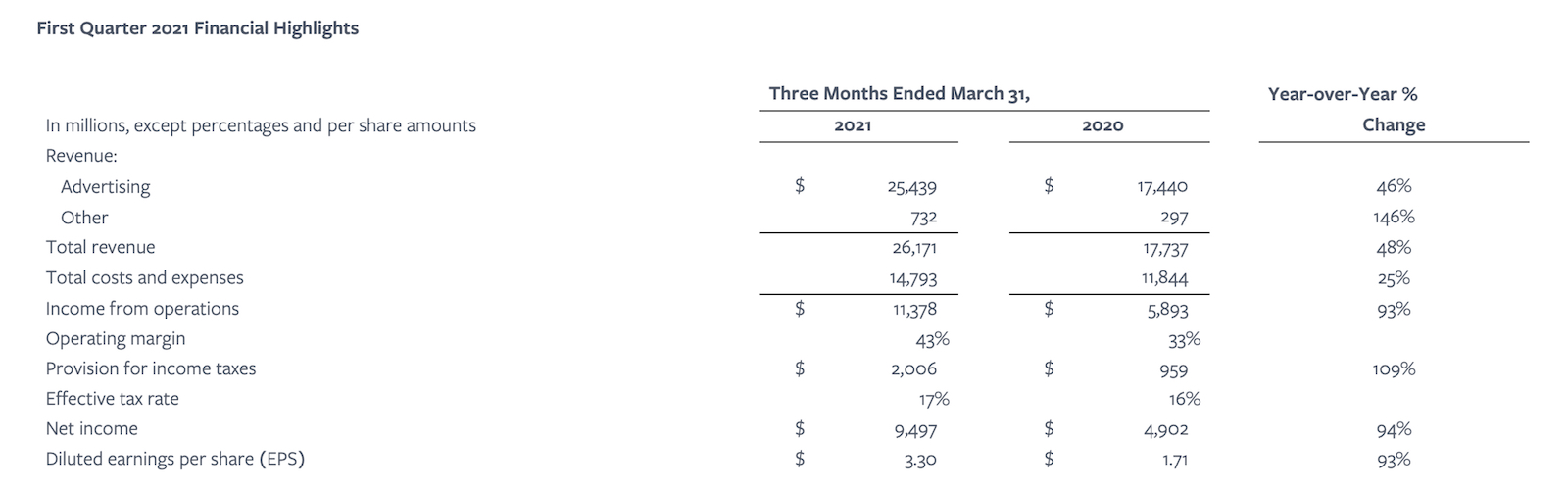Click the Diluted earnings per share label
1568x490 pixels.
pos(174,459)
